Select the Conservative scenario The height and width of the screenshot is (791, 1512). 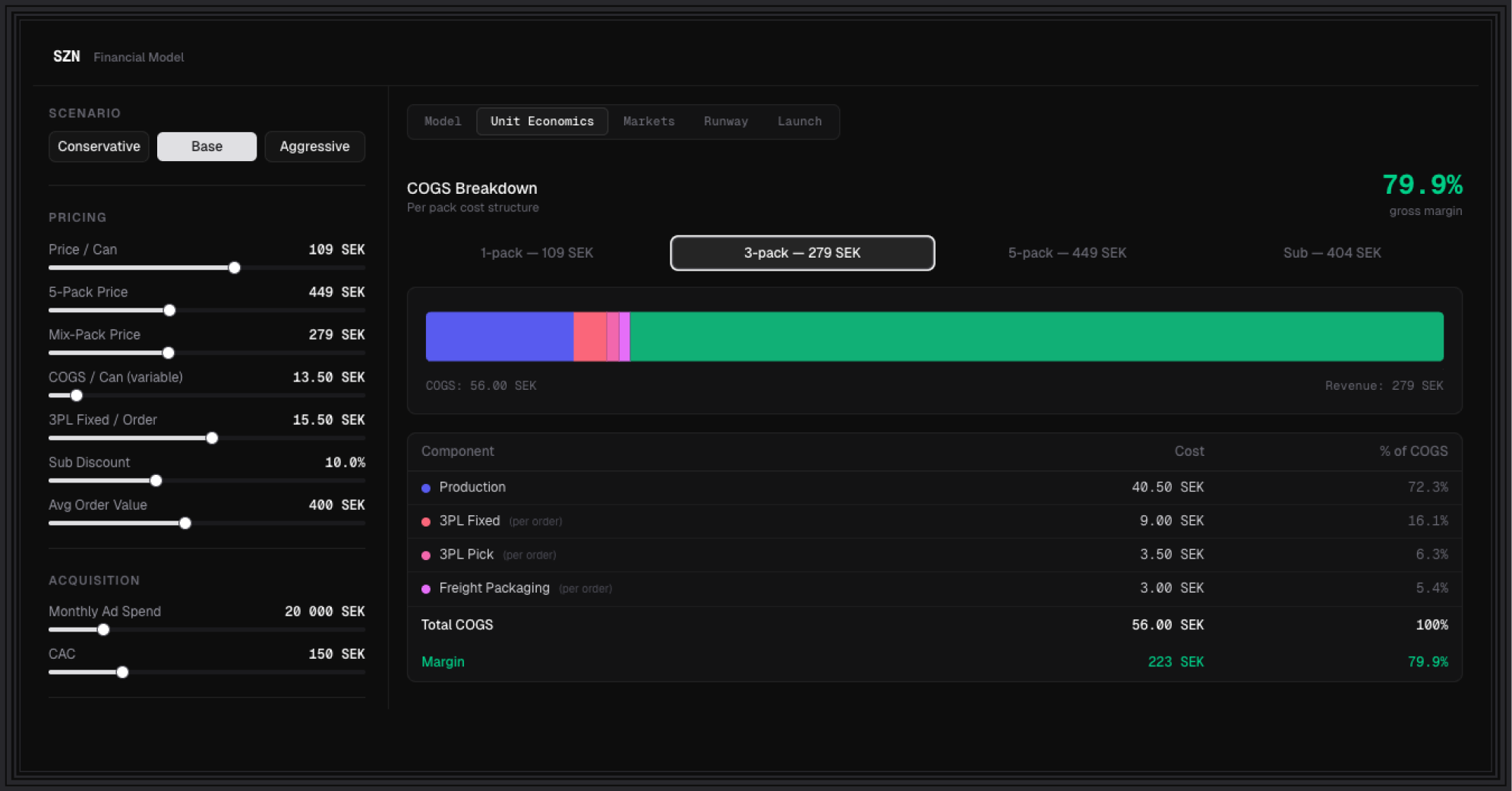[x=99, y=147]
